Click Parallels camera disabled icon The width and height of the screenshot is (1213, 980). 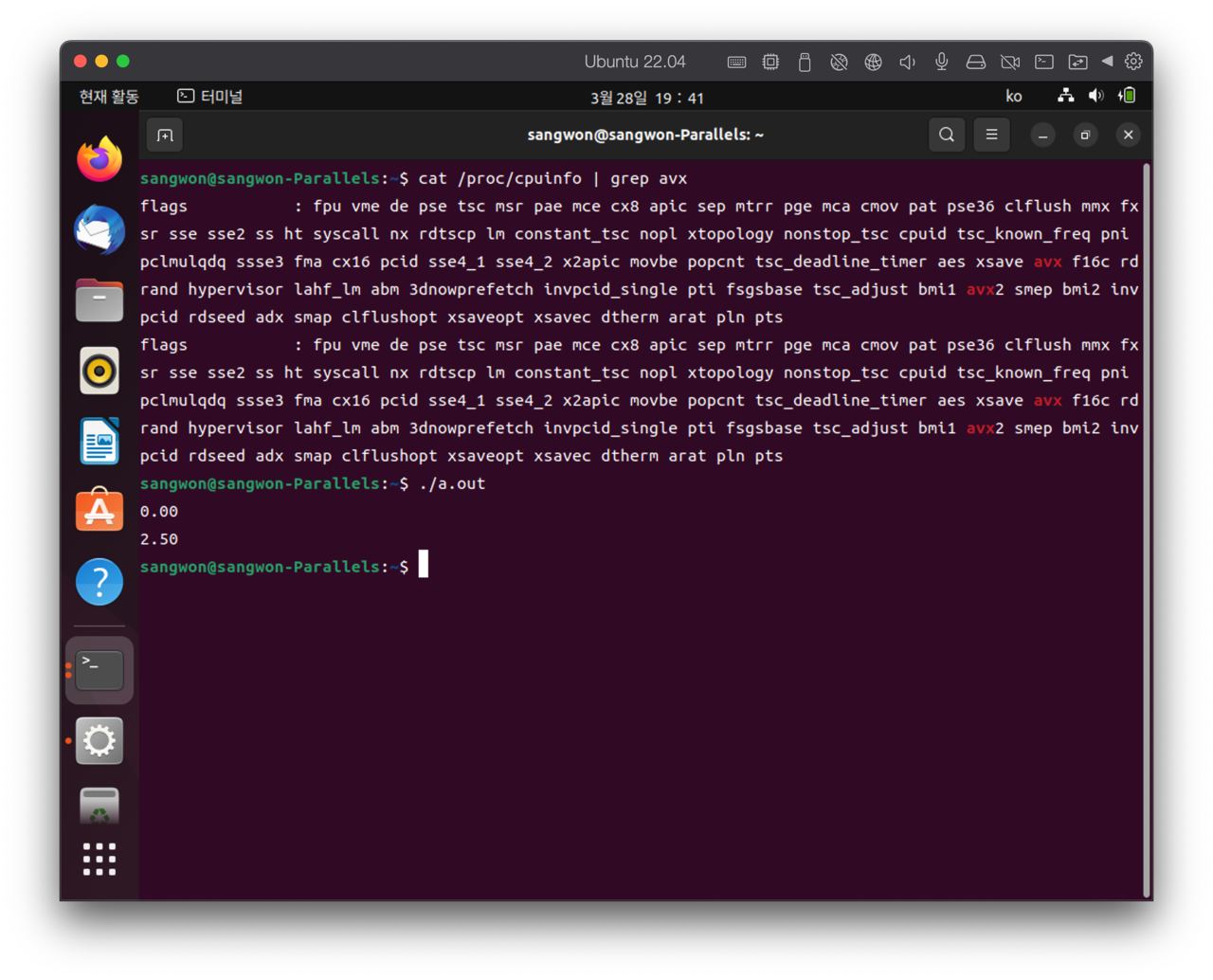[x=1009, y=62]
